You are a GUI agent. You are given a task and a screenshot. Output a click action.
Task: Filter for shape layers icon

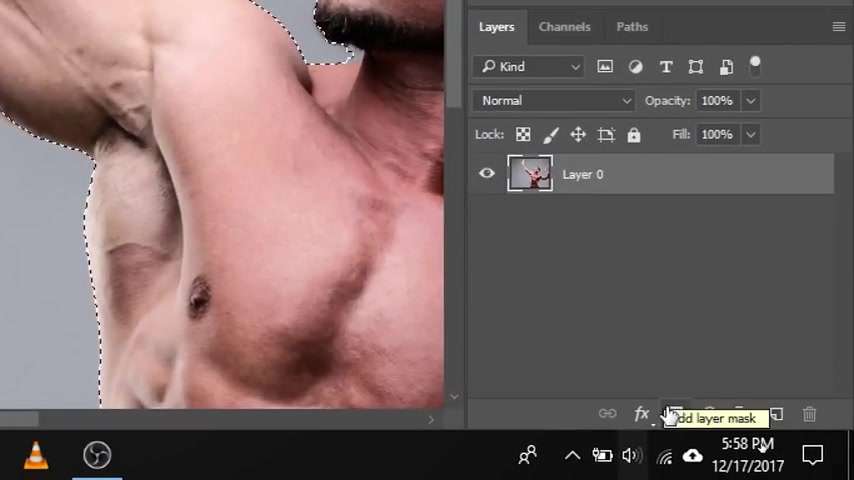click(x=696, y=67)
